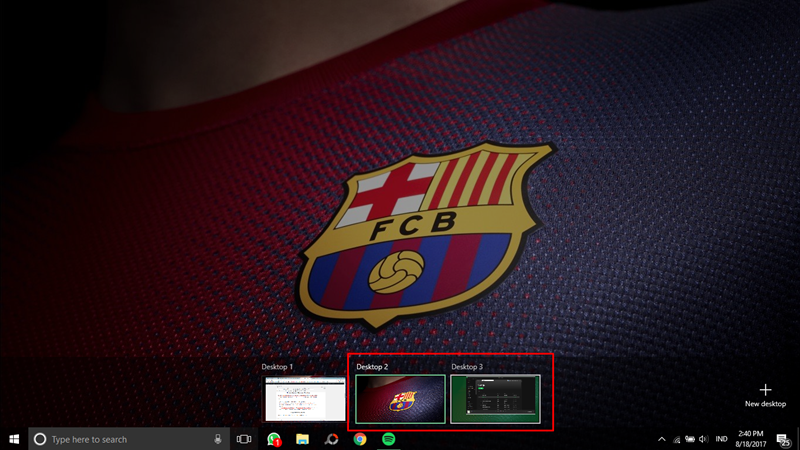This screenshot has width=800, height=450.
Task: Click the Cortana search box
Action: (120, 439)
